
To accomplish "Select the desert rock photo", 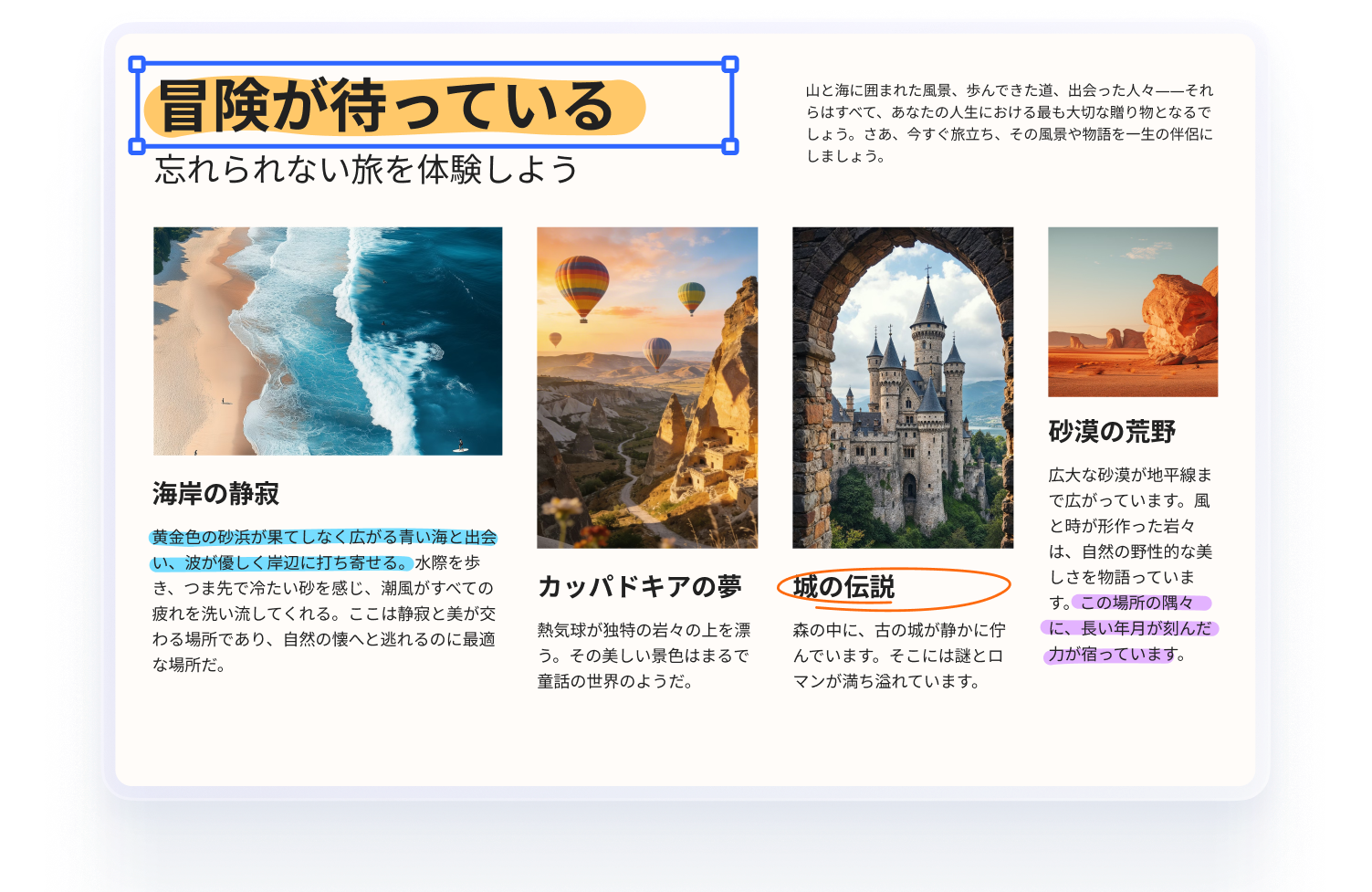I will coord(1133,312).
